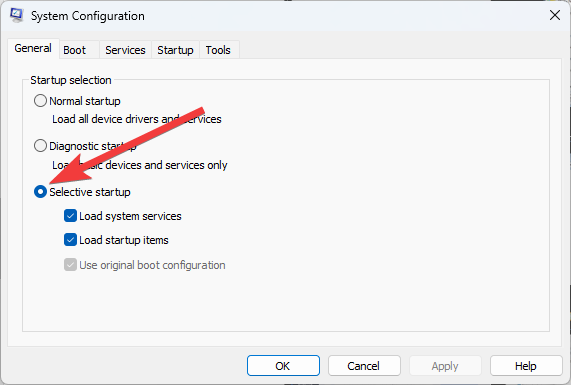
Task: Click the Cancel button
Action: click(x=364, y=366)
